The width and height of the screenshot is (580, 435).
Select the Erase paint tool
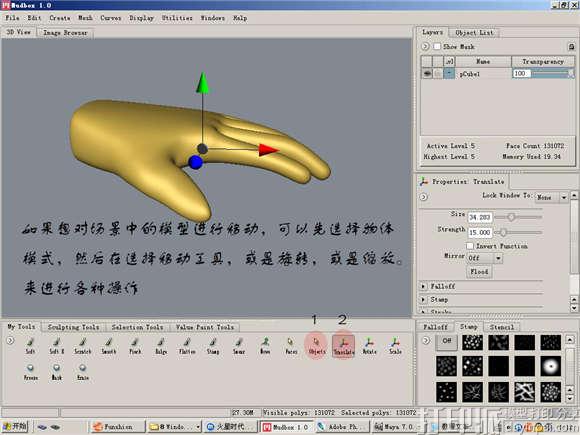(82, 372)
